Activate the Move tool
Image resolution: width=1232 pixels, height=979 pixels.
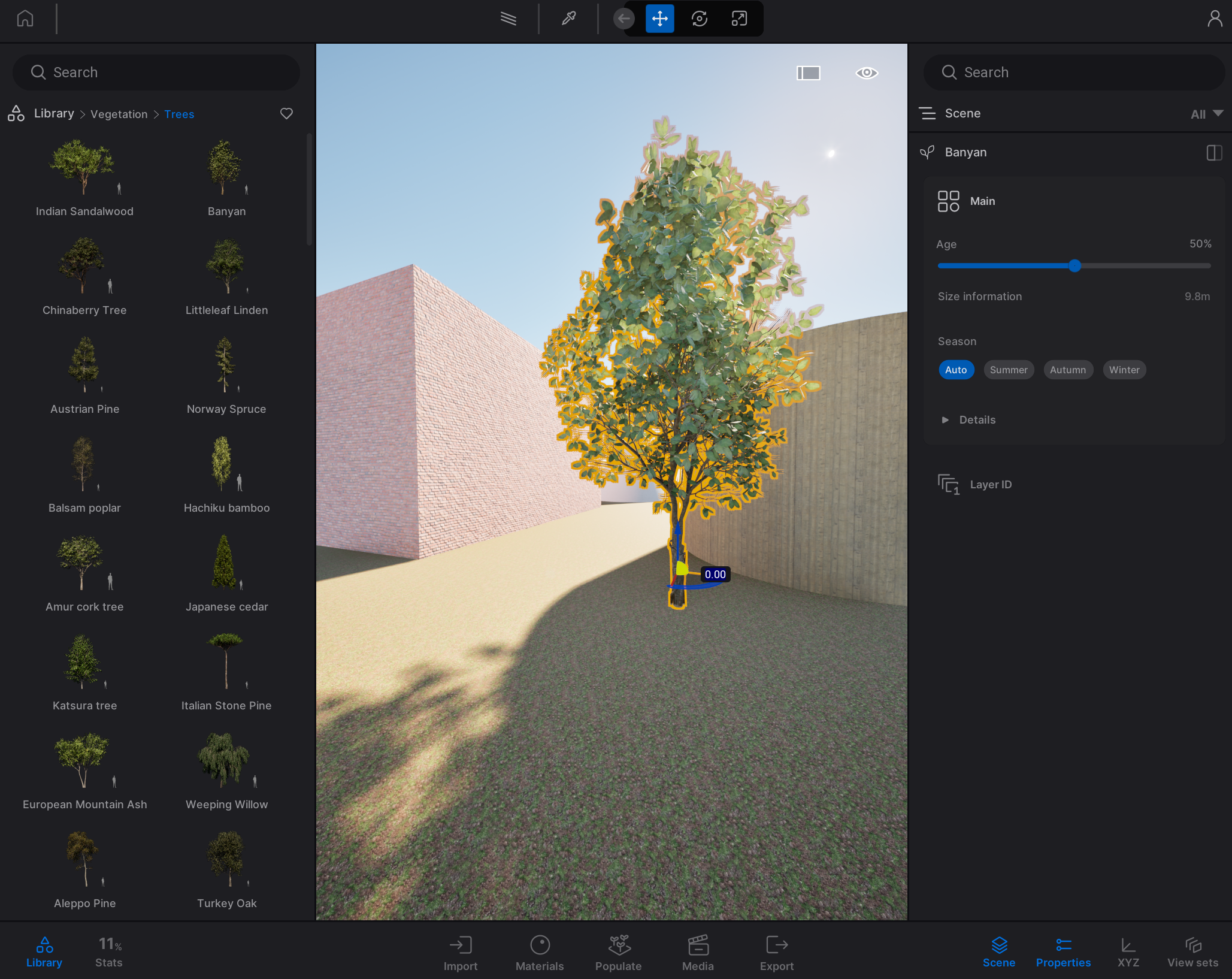(659, 19)
